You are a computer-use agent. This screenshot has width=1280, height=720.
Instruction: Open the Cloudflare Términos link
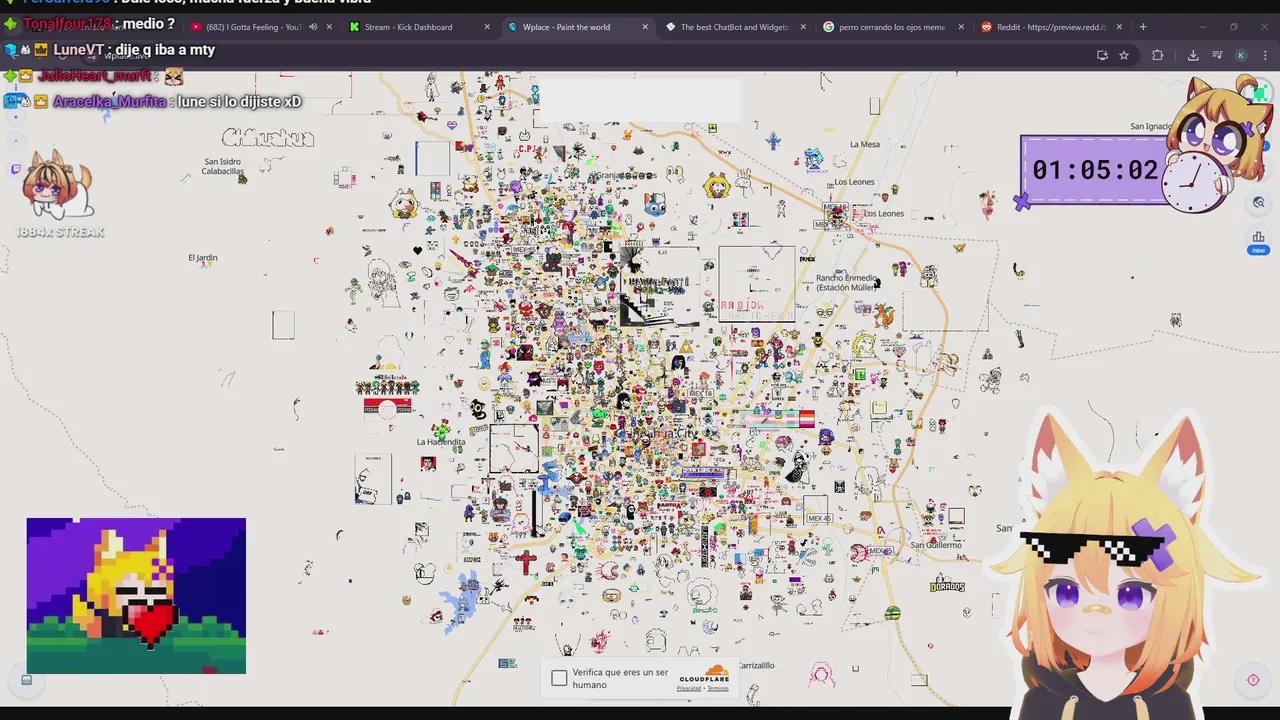click(718, 688)
